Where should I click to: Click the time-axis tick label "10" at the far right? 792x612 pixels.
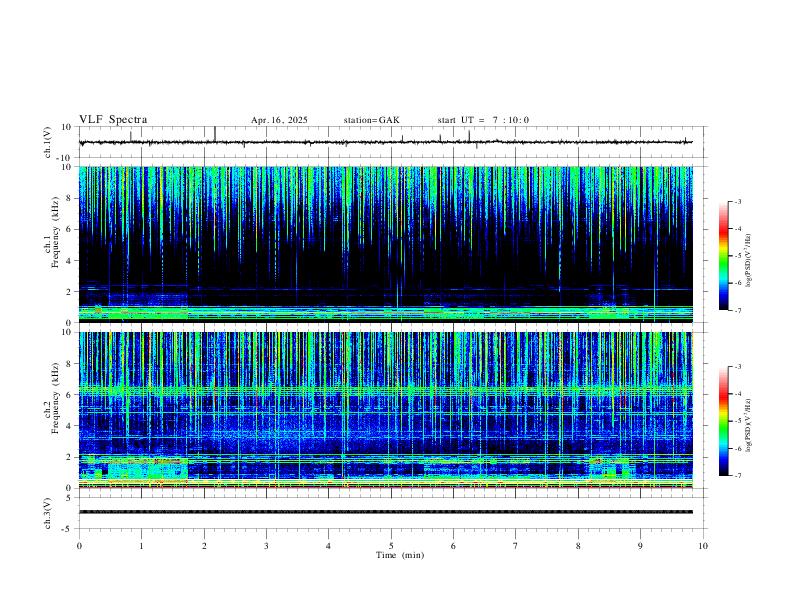(x=703, y=546)
